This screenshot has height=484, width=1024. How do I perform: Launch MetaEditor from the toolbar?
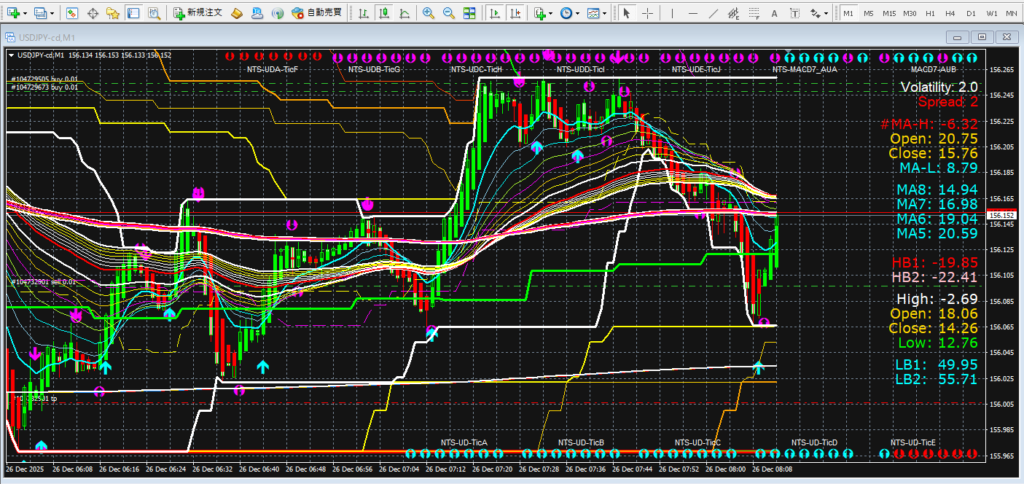click(236, 13)
